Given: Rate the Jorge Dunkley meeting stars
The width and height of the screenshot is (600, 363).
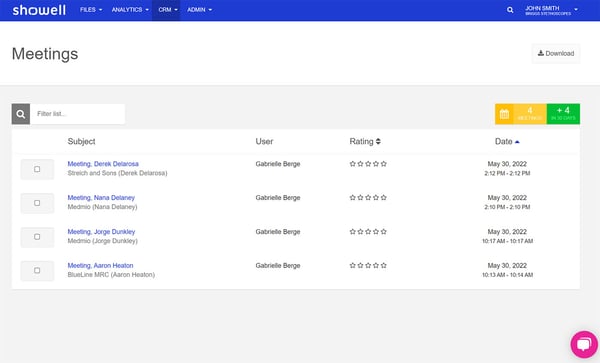Looking at the screenshot, I should click(368, 232).
